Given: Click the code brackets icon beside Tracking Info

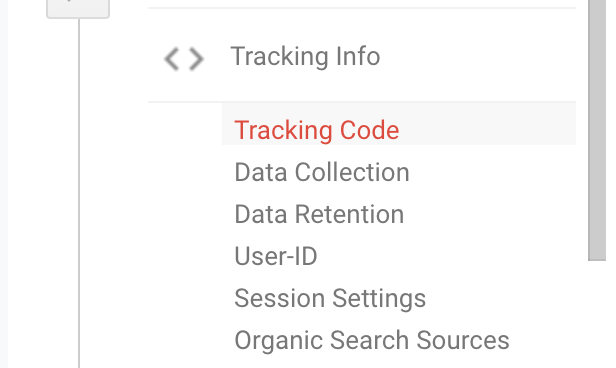Looking at the screenshot, I should (x=184, y=59).
